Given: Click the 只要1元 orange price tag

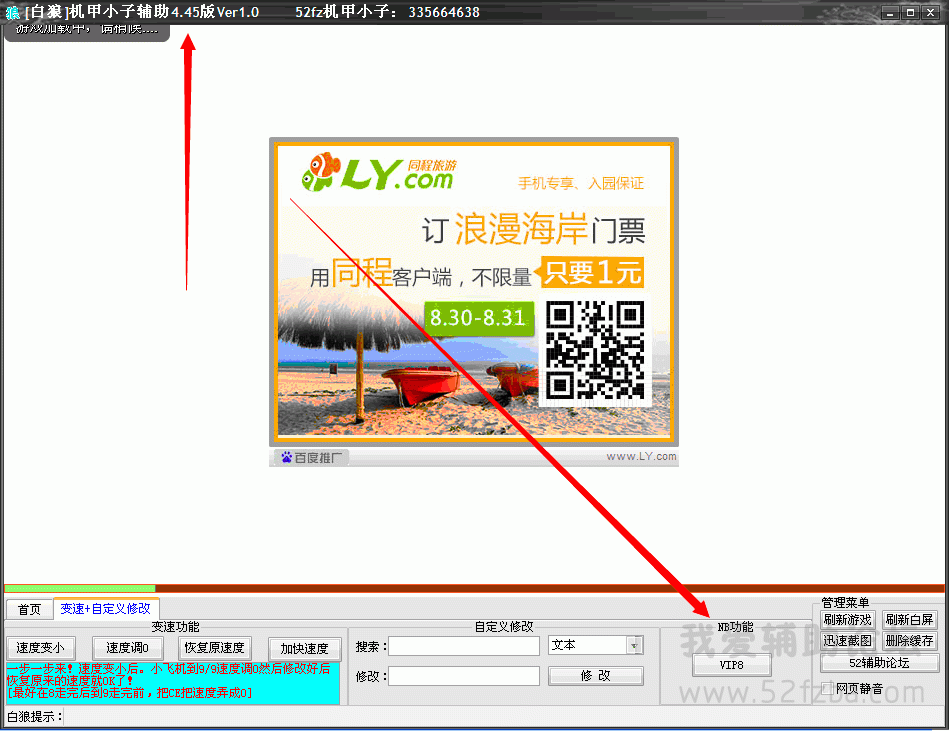Looking at the screenshot, I should click(x=591, y=272).
